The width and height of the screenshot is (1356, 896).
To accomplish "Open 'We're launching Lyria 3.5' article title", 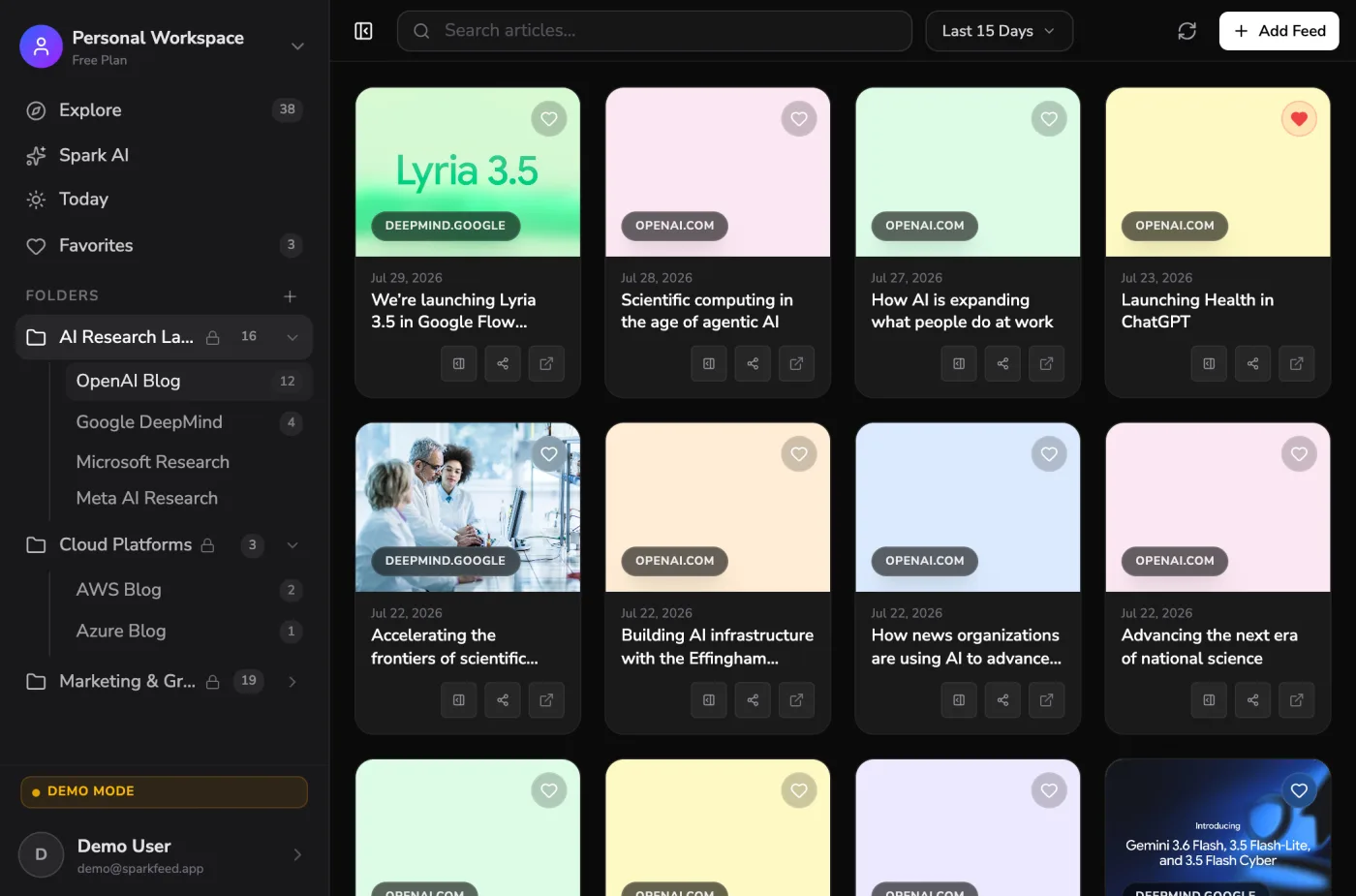I will pyautogui.click(x=453, y=311).
